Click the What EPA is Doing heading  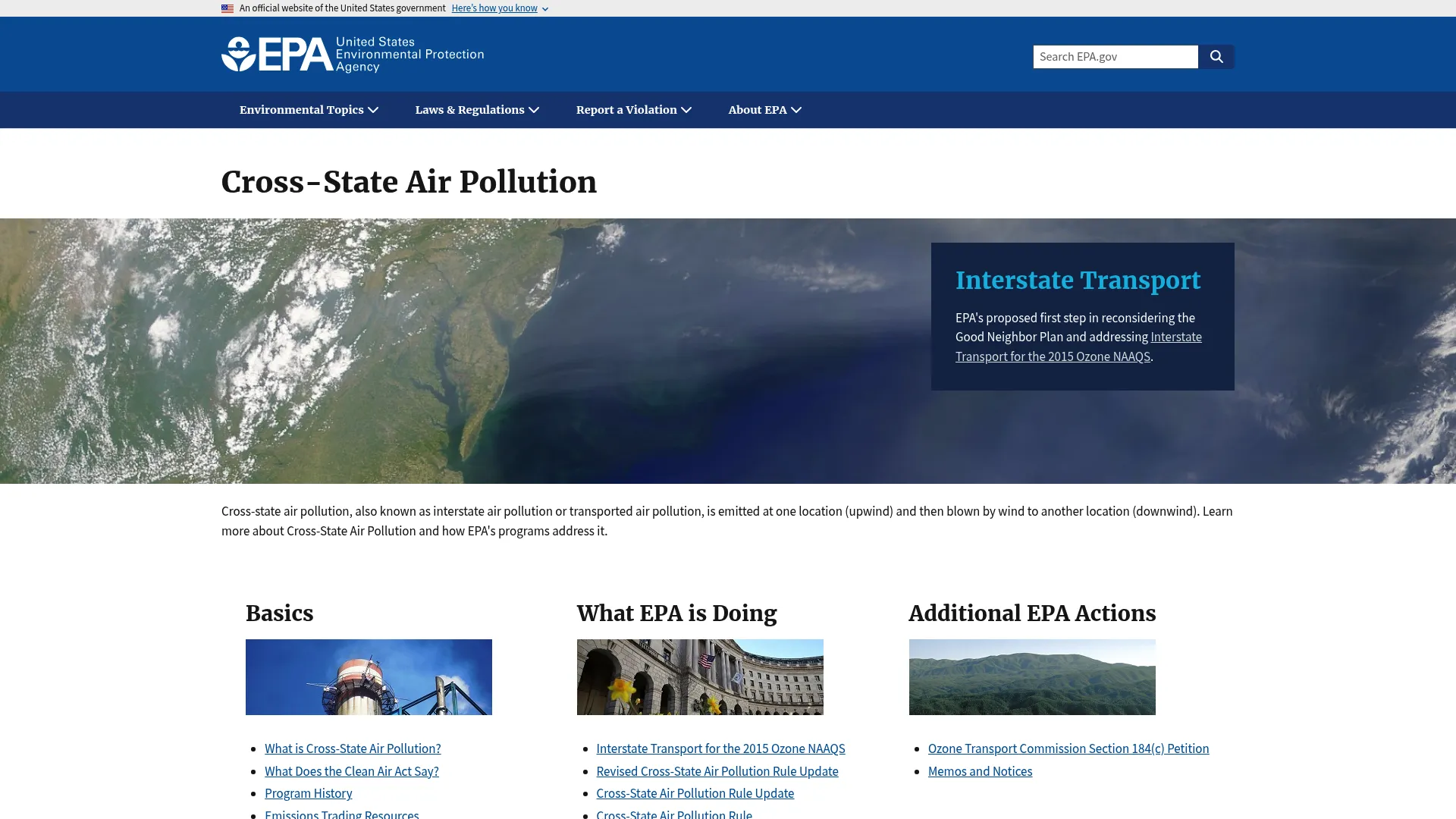(x=676, y=613)
